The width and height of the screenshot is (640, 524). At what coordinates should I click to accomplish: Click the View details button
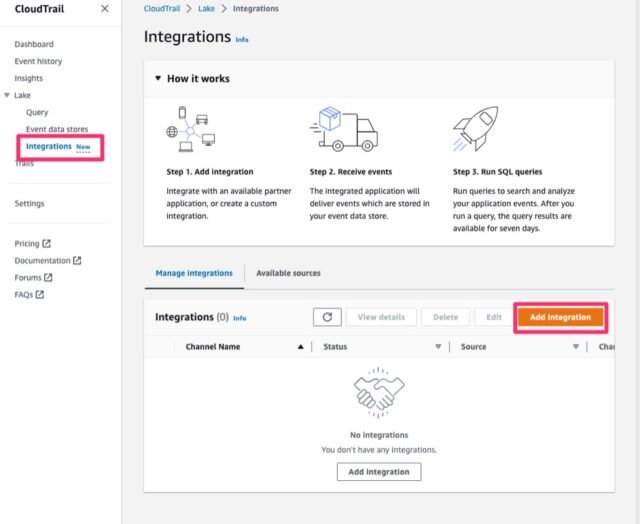(381, 317)
